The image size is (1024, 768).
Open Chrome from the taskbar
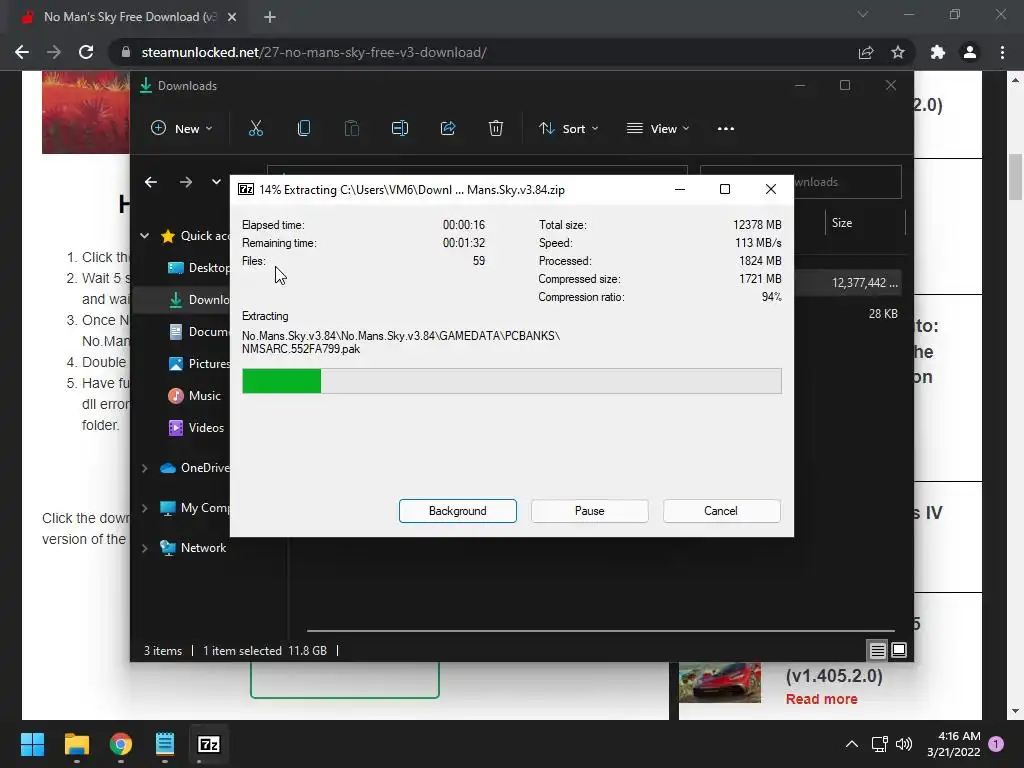[121, 744]
